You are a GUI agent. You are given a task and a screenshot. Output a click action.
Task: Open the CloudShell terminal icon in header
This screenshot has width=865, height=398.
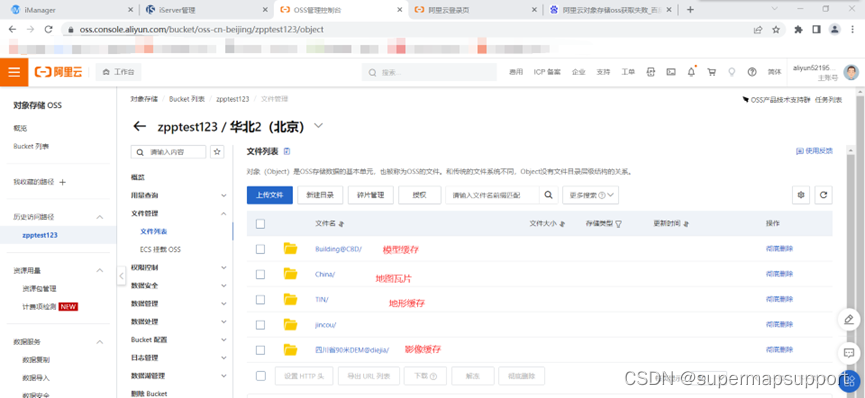click(x=671, y=72)
